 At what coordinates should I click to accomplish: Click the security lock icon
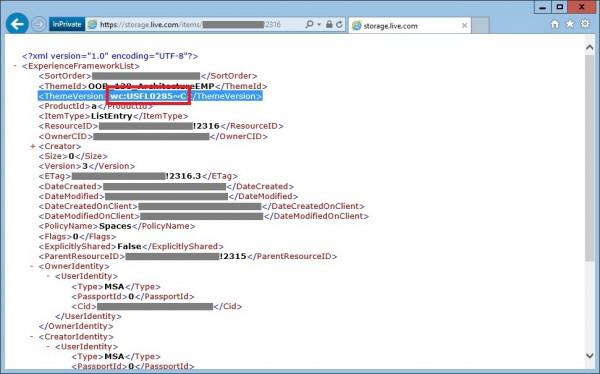click(329, 24)
